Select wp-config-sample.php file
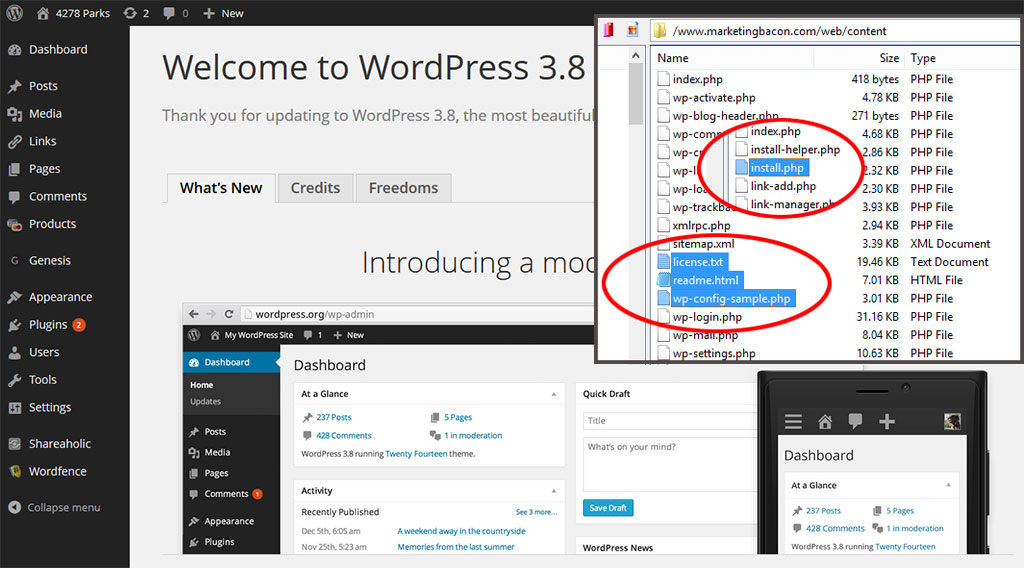Screen dimensions: 1024x568 pyautogui.click(x=731, y=298)
